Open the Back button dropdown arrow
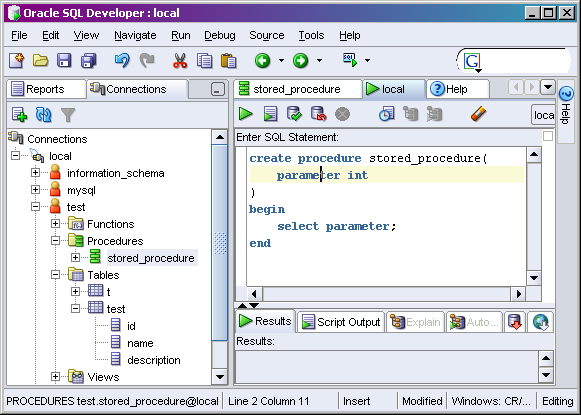Image resolution: width=581 pixels, height=415 pixels. (281, 60)
